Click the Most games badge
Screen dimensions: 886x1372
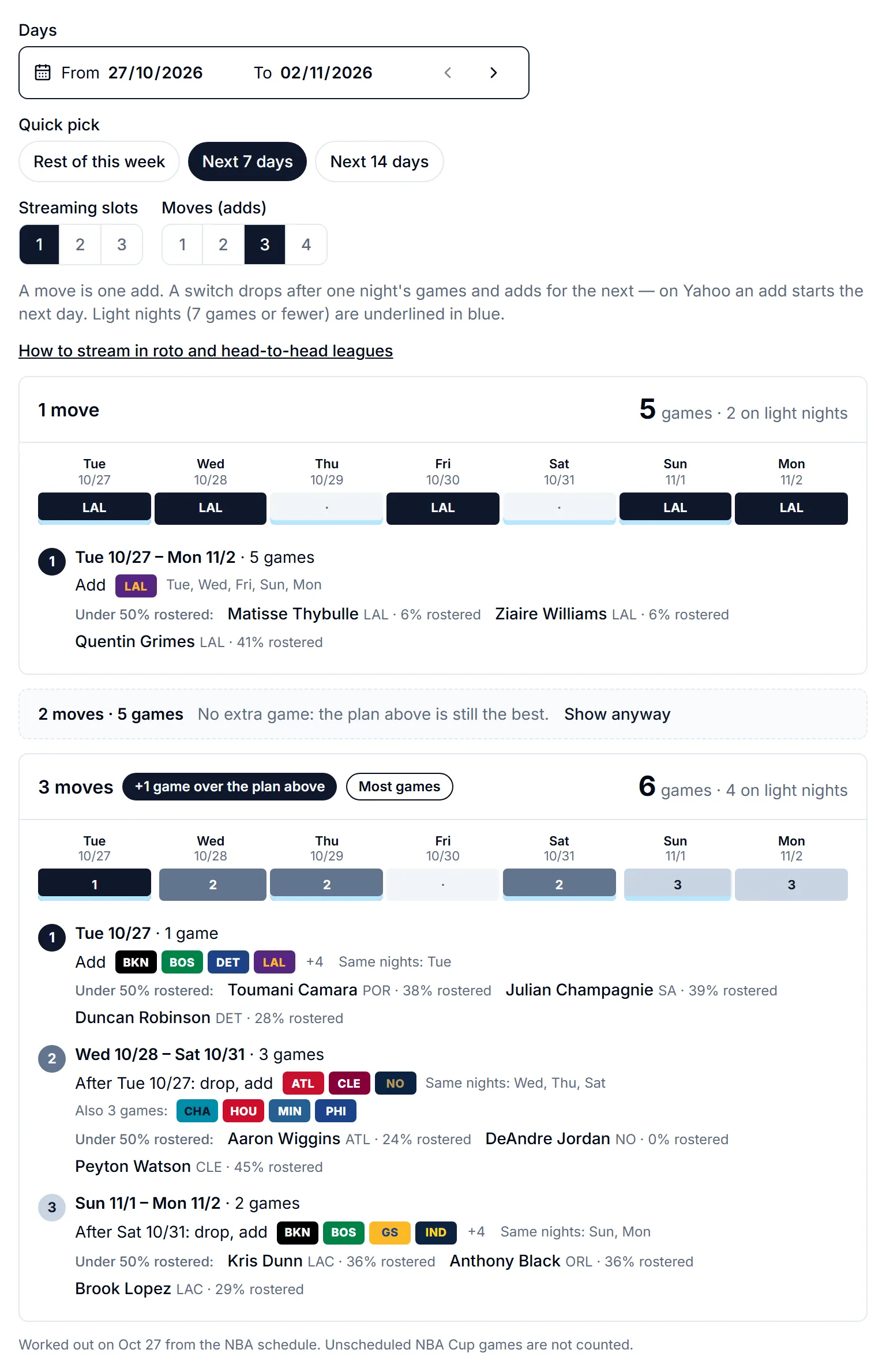pos(400,787)
